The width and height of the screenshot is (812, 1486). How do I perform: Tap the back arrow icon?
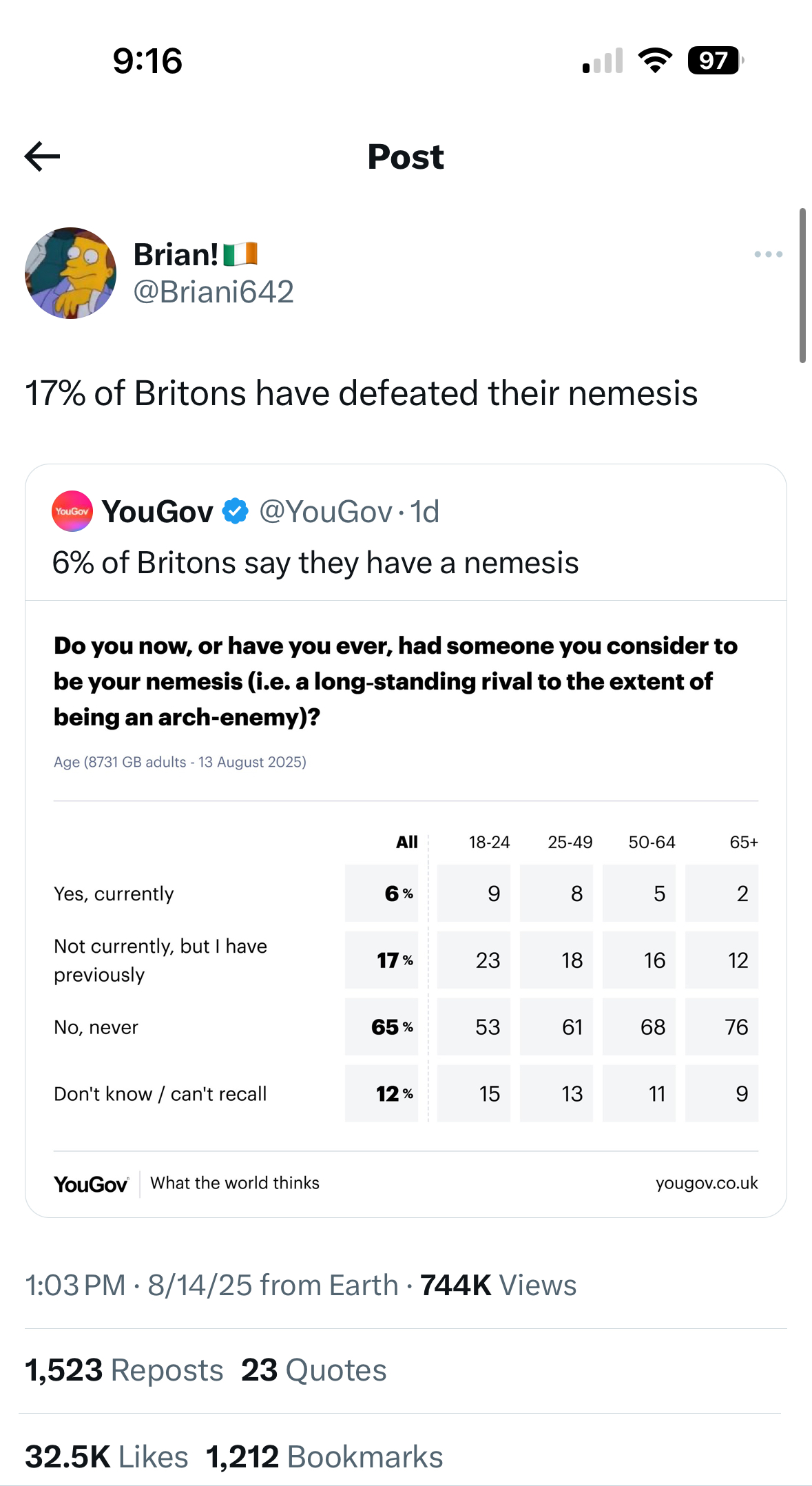coord(43,156)
